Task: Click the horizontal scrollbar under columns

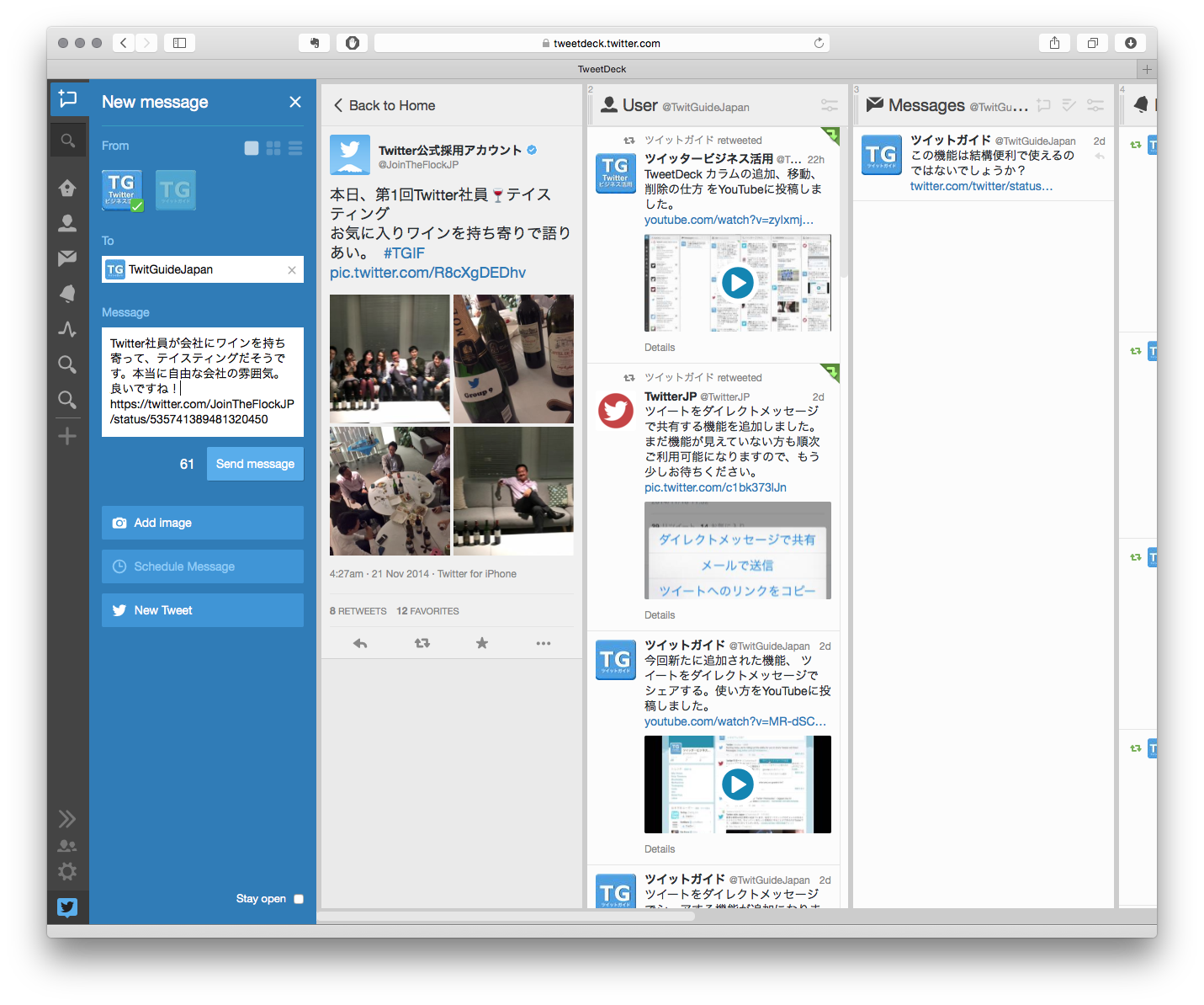Action: [506, 917]
